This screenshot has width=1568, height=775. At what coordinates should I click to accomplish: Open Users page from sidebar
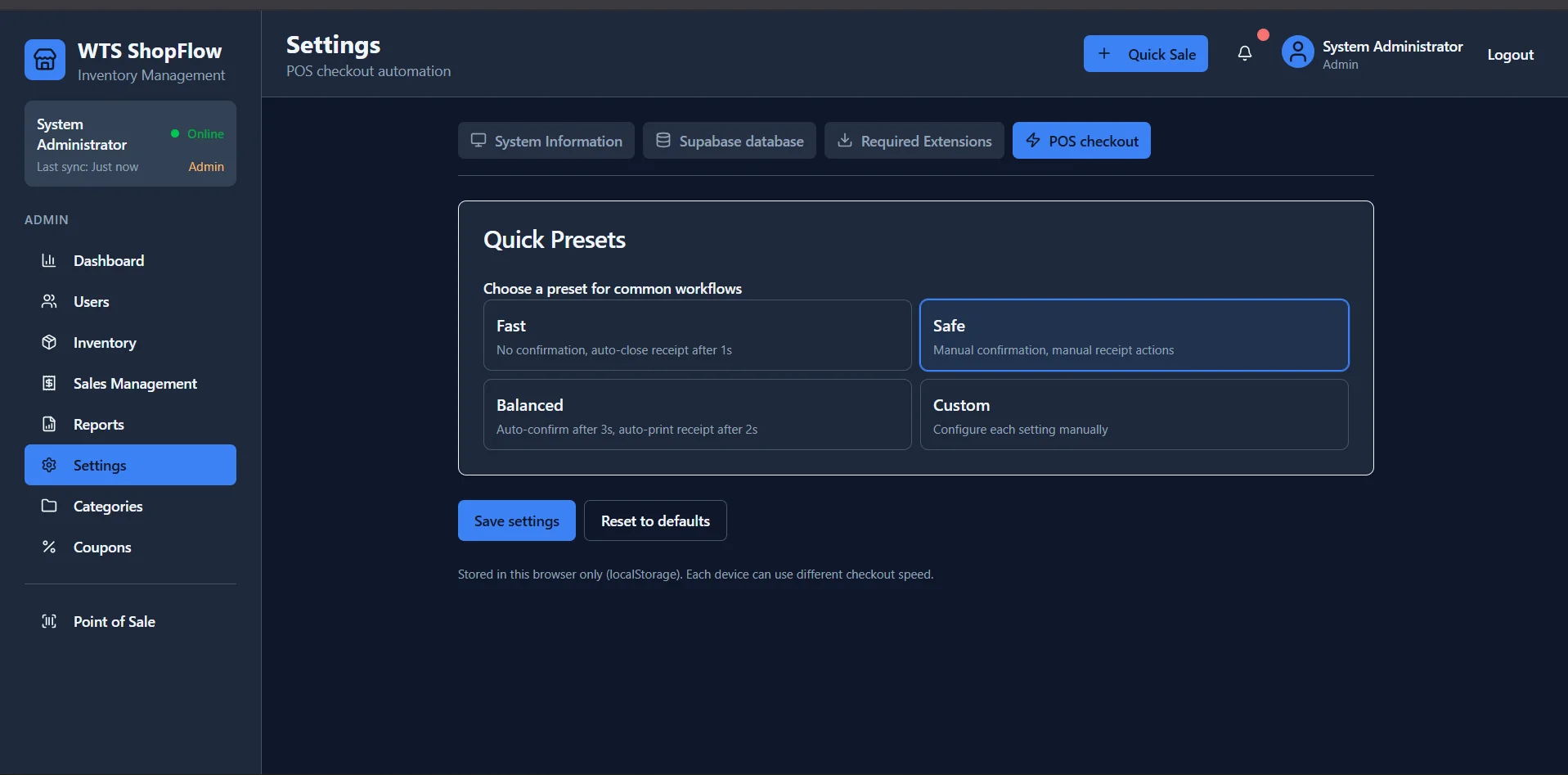130,301
